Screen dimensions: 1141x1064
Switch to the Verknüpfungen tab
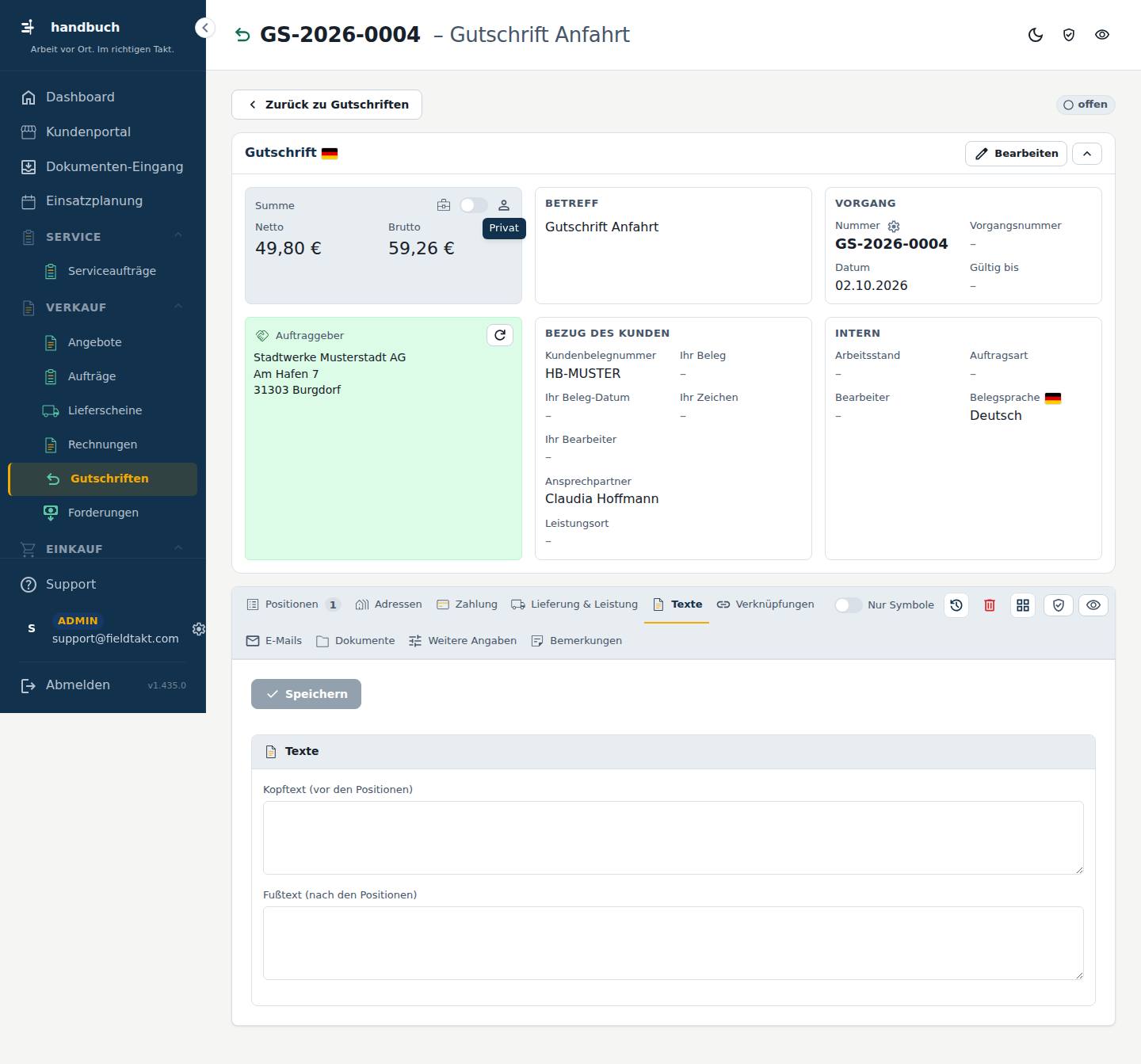point(765,604)
